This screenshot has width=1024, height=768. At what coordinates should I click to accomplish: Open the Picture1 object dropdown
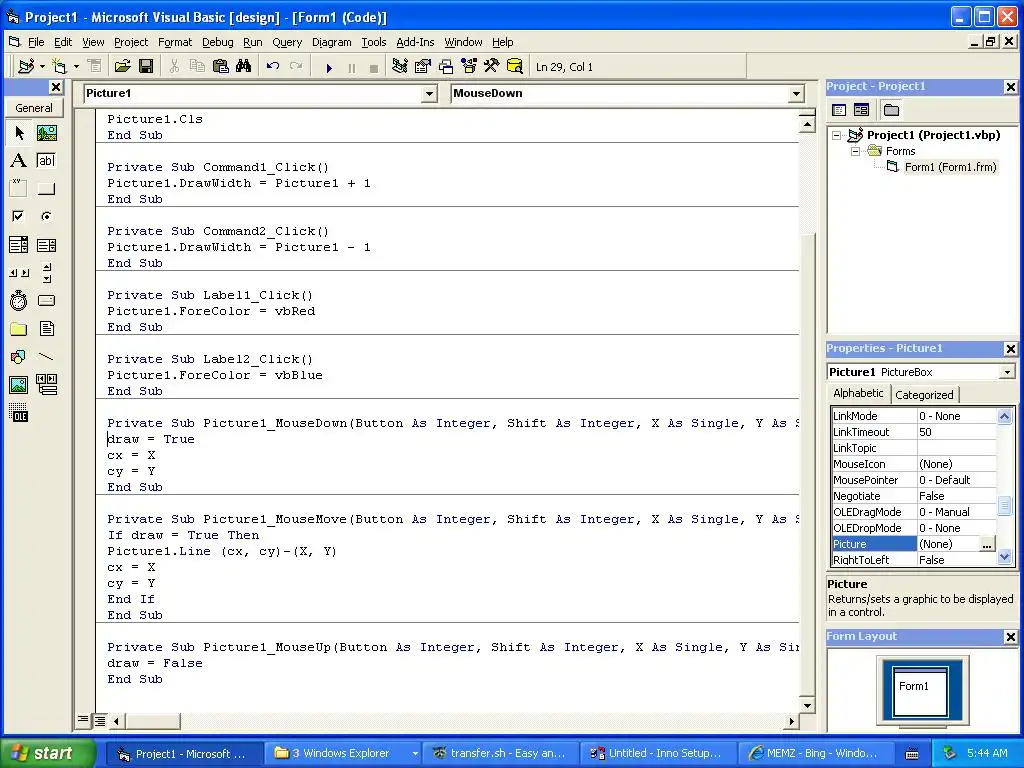point(429,94)
